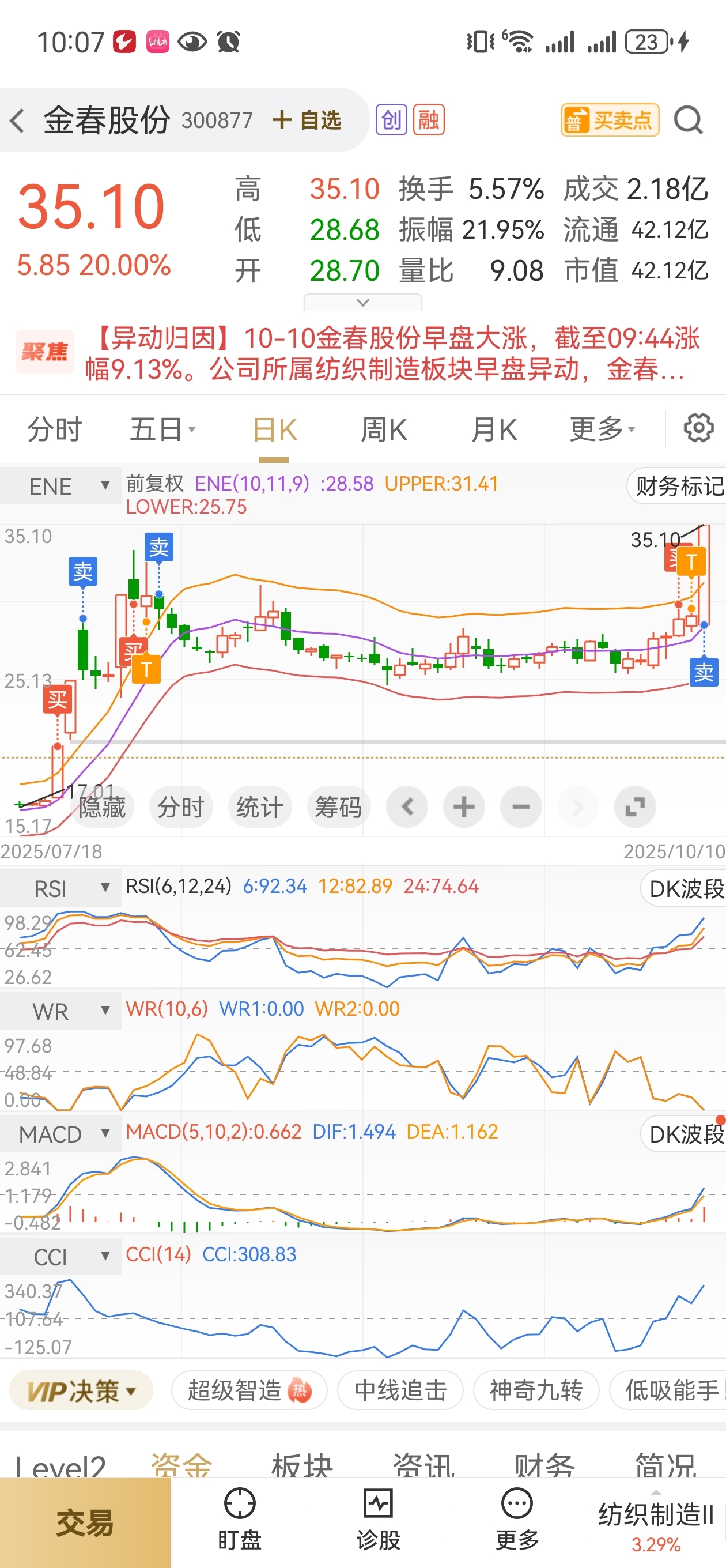Viewport: 726px width, 1568px height.
Task: Tap the 交易 trade button
Action: click(x=85, y=1523)
